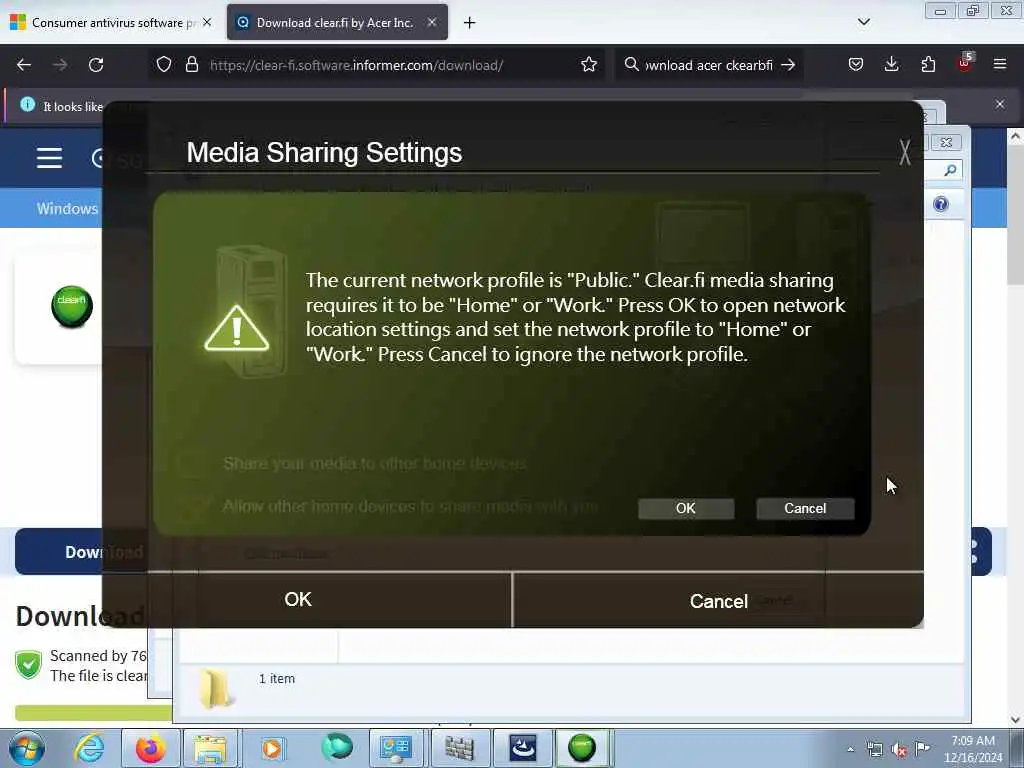Click the site security padlock icon
The height and width of the screenshot is (768, 1024).
point(191,65)
